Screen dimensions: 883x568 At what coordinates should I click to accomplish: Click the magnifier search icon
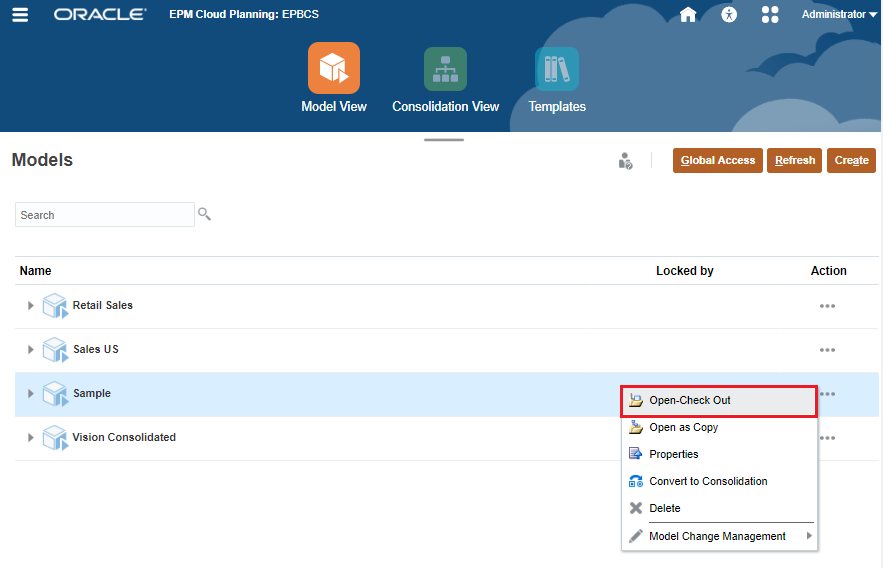click(204, 214)
